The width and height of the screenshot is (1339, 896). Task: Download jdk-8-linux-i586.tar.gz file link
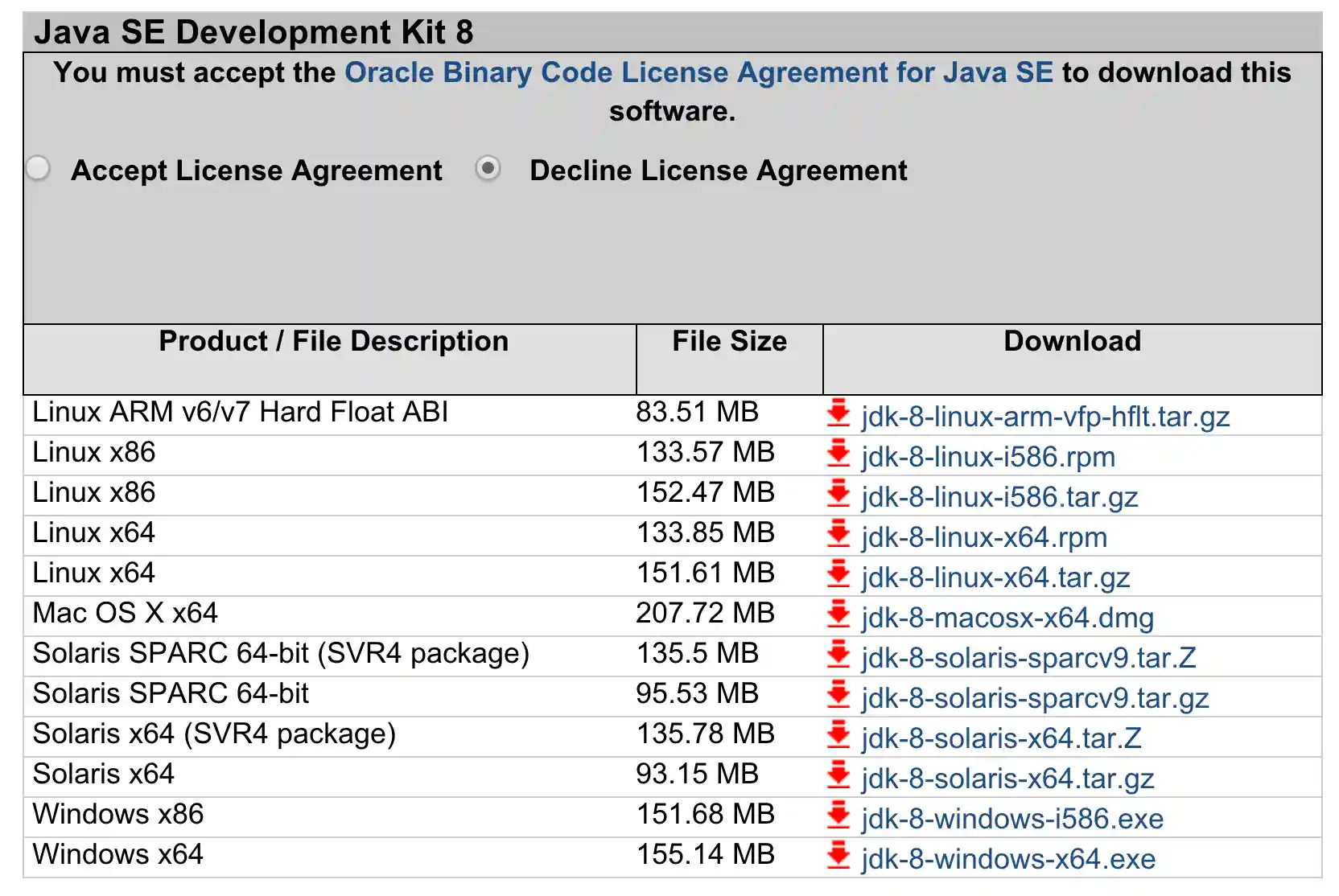point(999,497)
